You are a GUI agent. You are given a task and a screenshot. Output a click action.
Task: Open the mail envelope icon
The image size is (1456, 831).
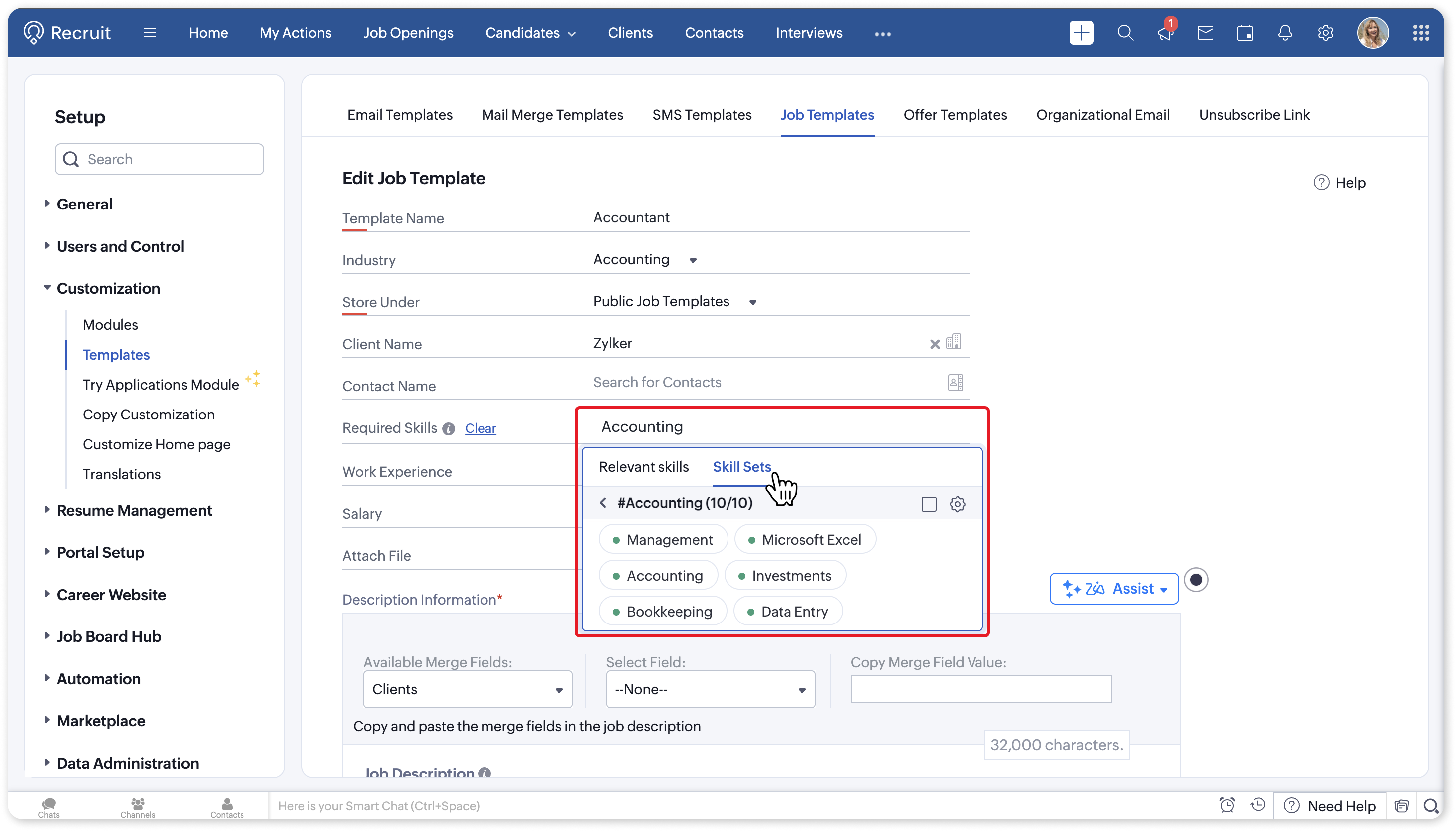(x=1205, y=33)
